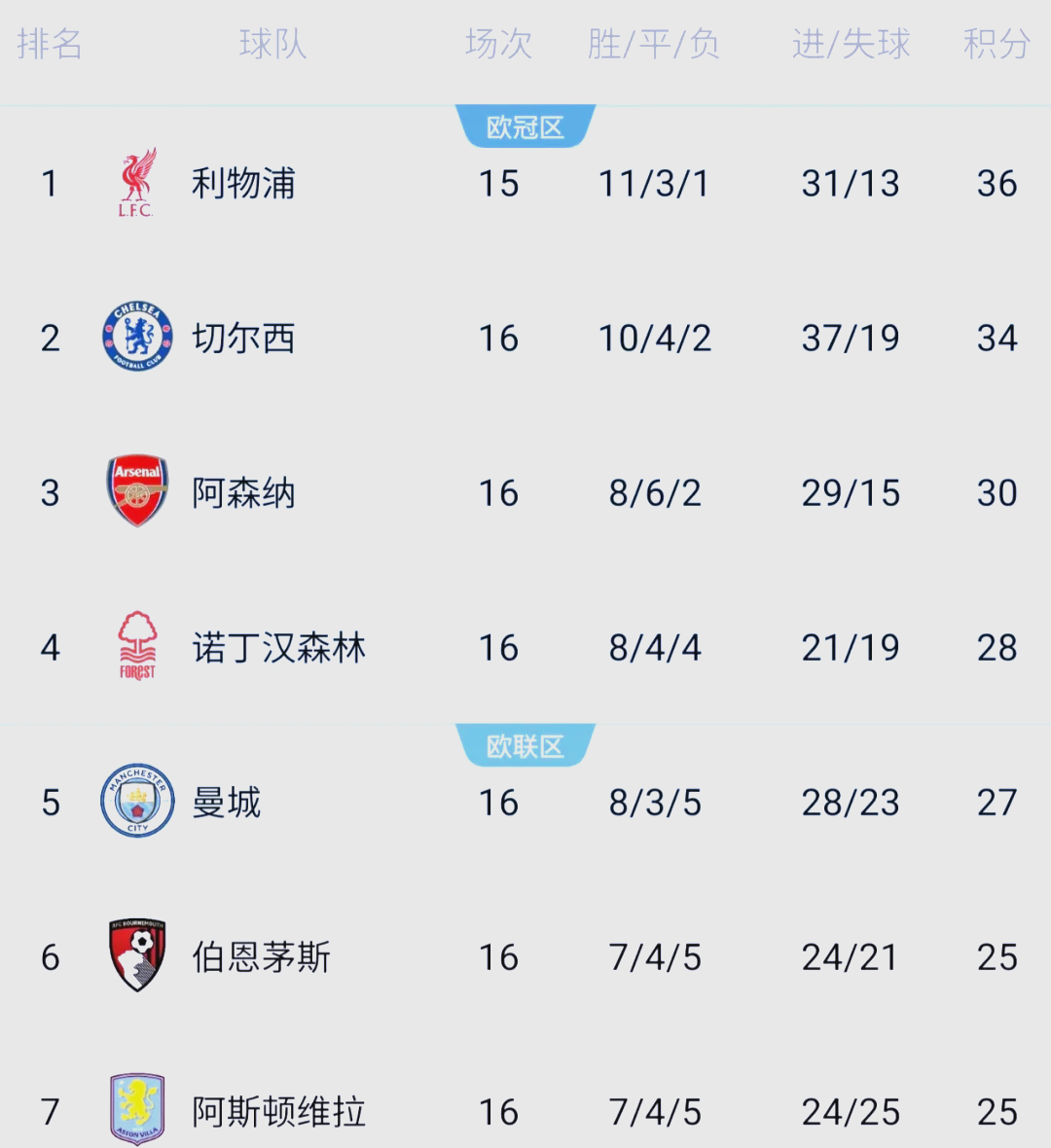Open team name 切尔西

[243, 339]
